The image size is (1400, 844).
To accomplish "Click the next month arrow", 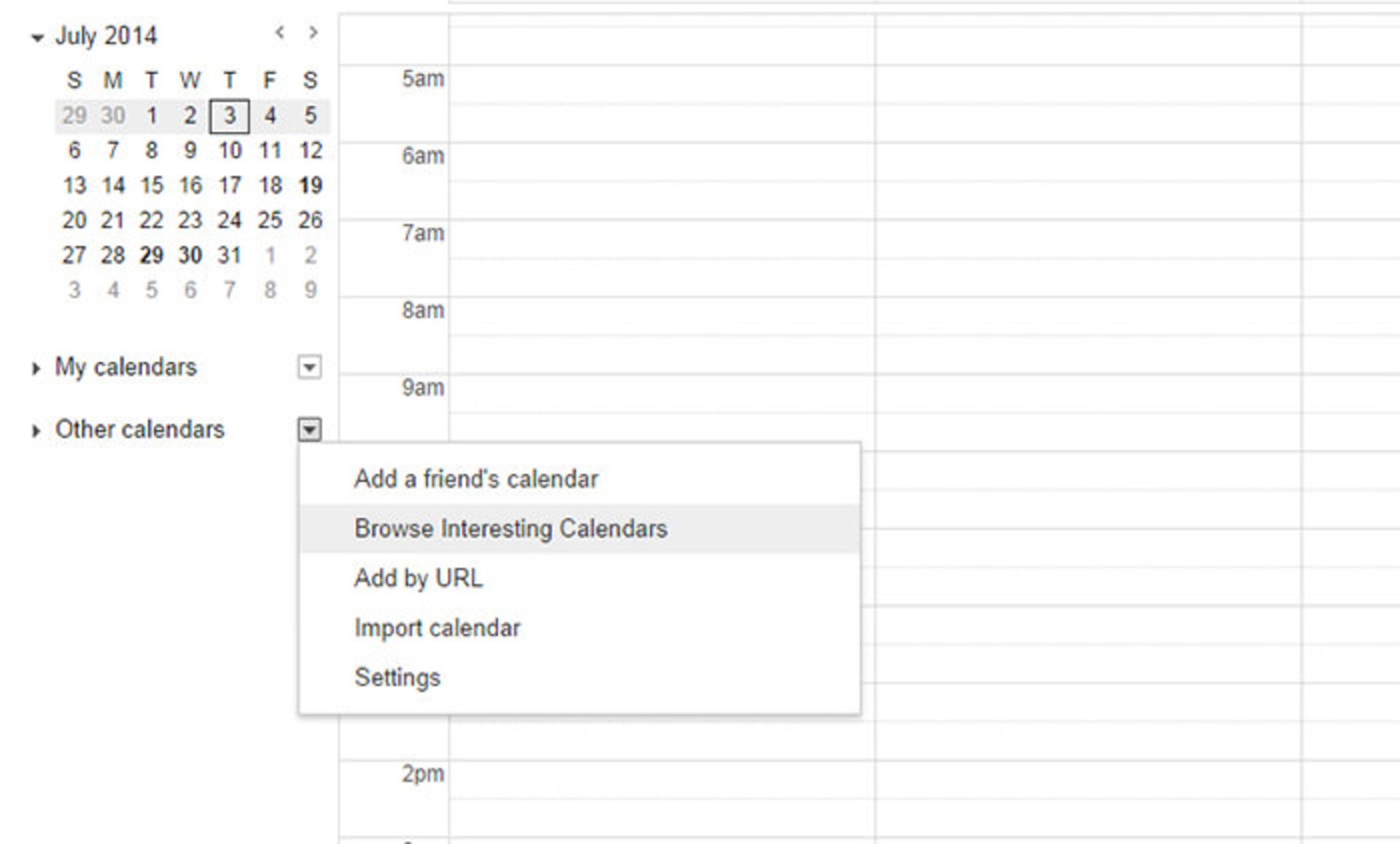I will [314, 33].
